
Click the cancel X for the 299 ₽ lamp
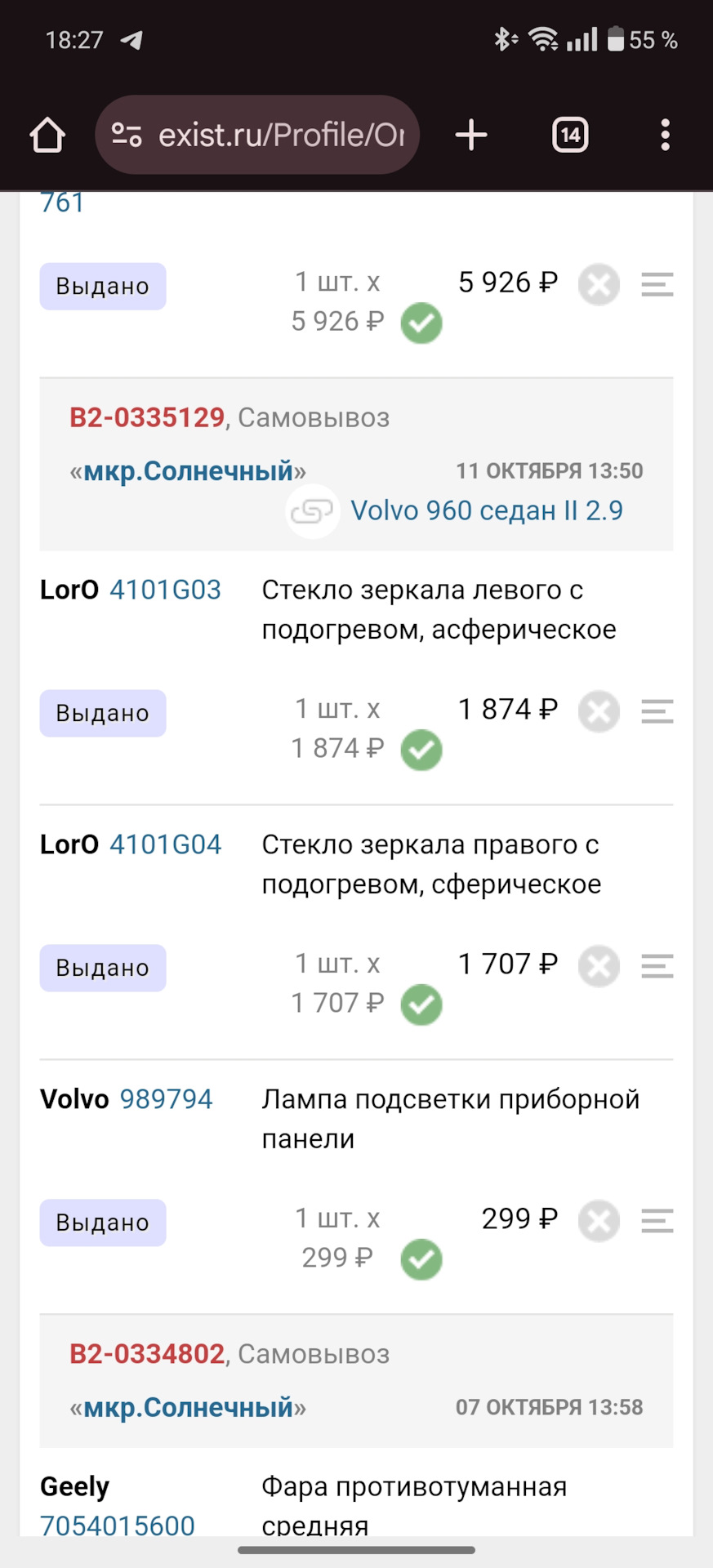[x=598, y=1221]
